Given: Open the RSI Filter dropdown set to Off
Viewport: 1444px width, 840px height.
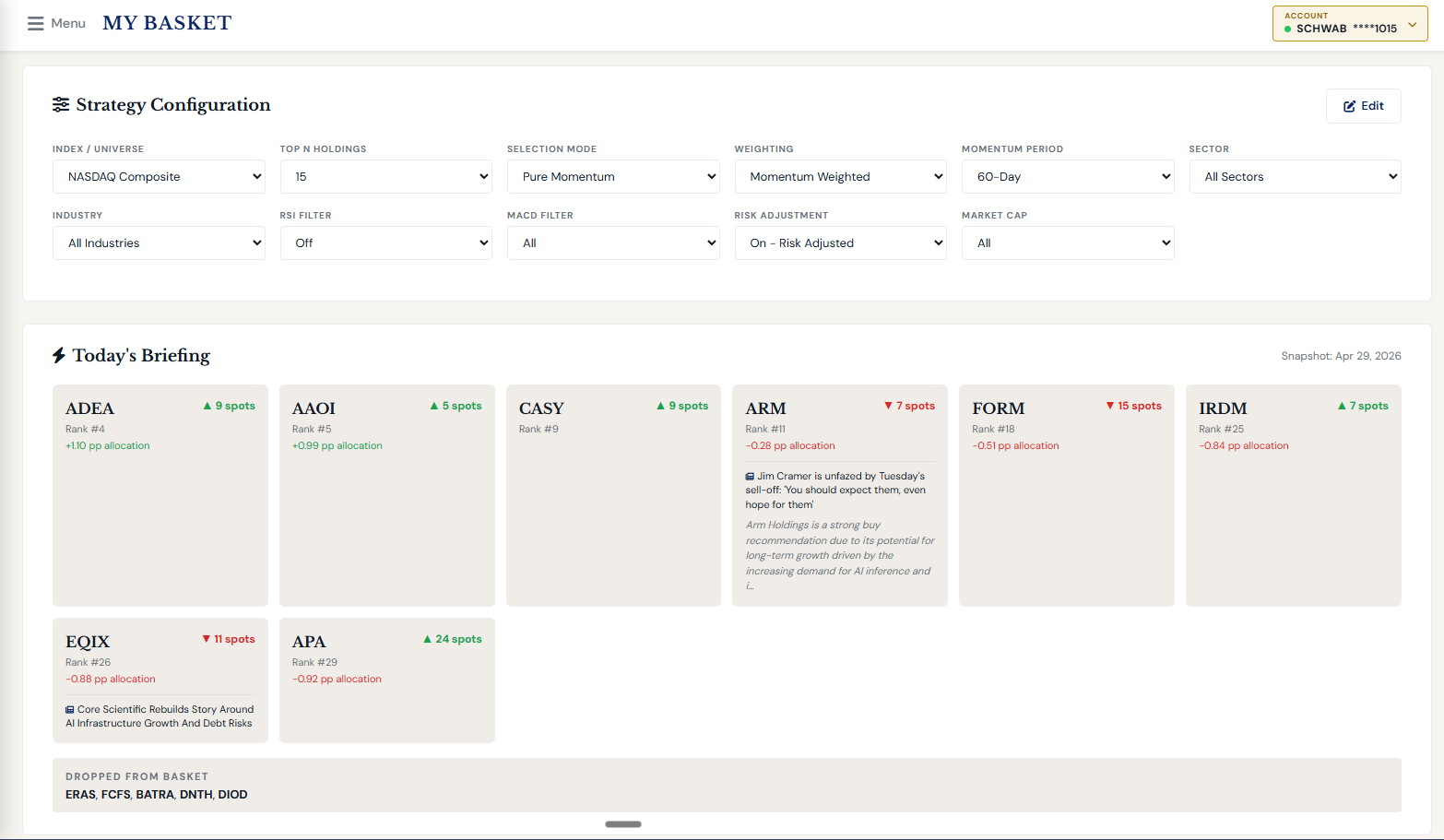Looking at the screenshot, I should [385, 243].
